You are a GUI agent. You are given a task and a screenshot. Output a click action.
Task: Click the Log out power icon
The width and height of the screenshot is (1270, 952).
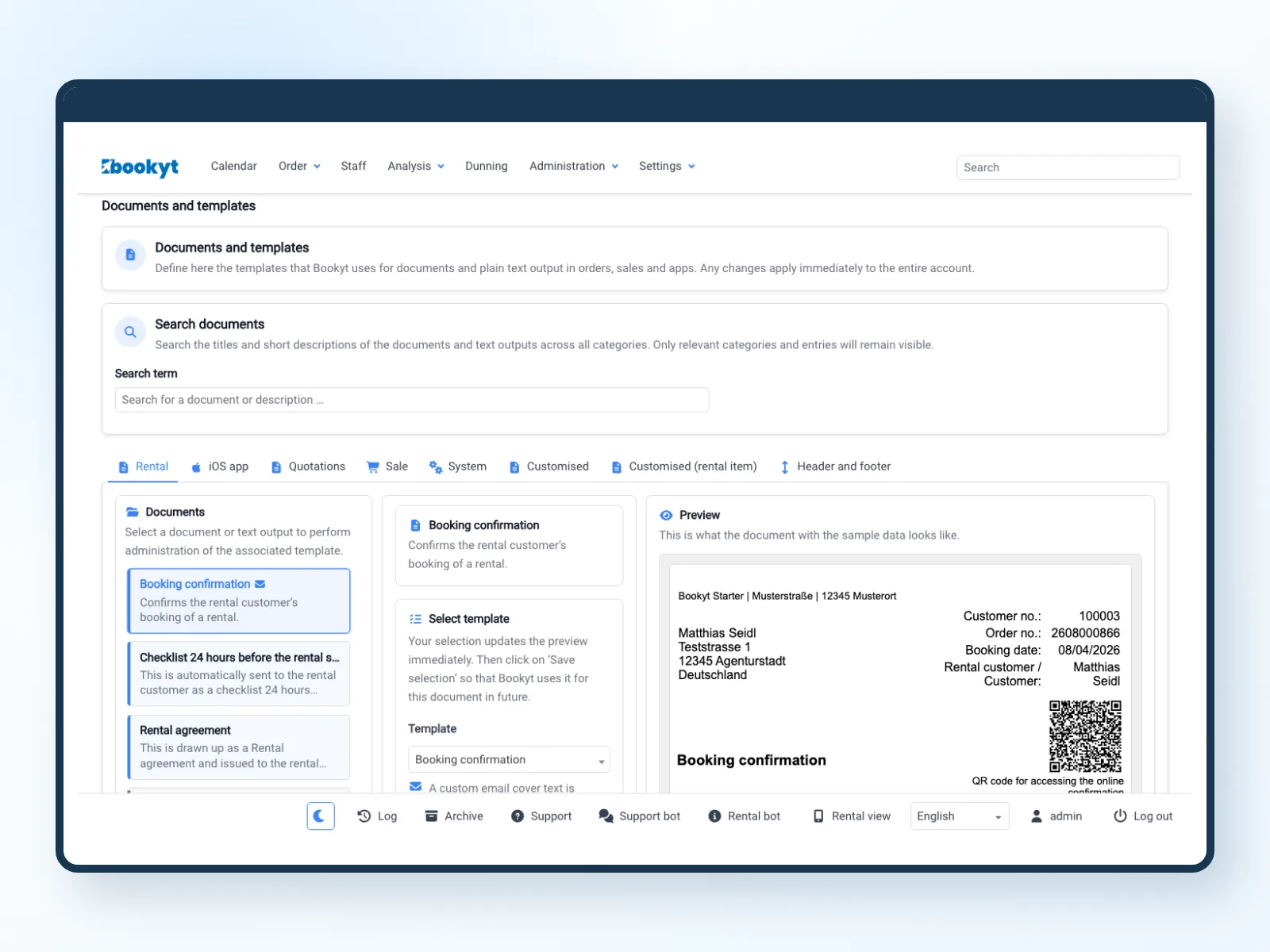(x=1120, y=816)
